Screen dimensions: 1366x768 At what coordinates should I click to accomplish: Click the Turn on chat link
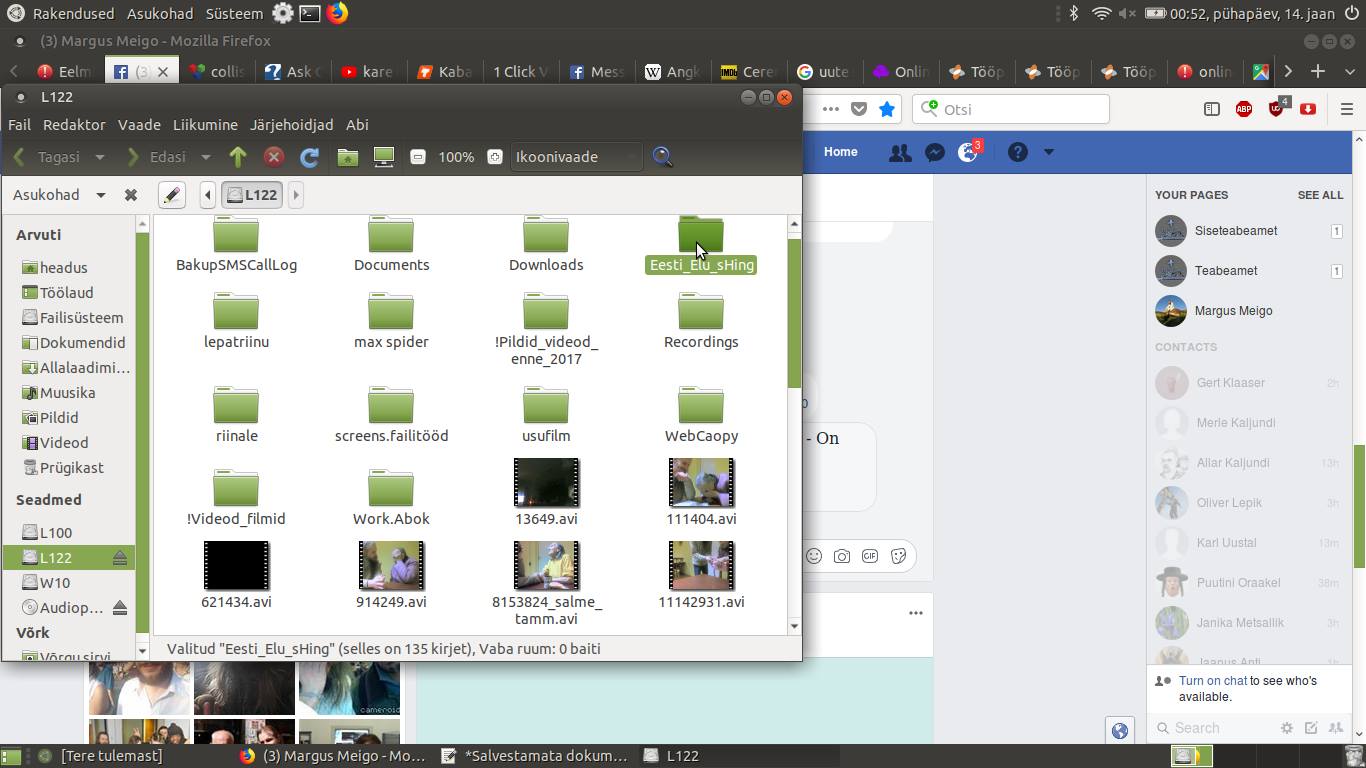coord(1212,681)
